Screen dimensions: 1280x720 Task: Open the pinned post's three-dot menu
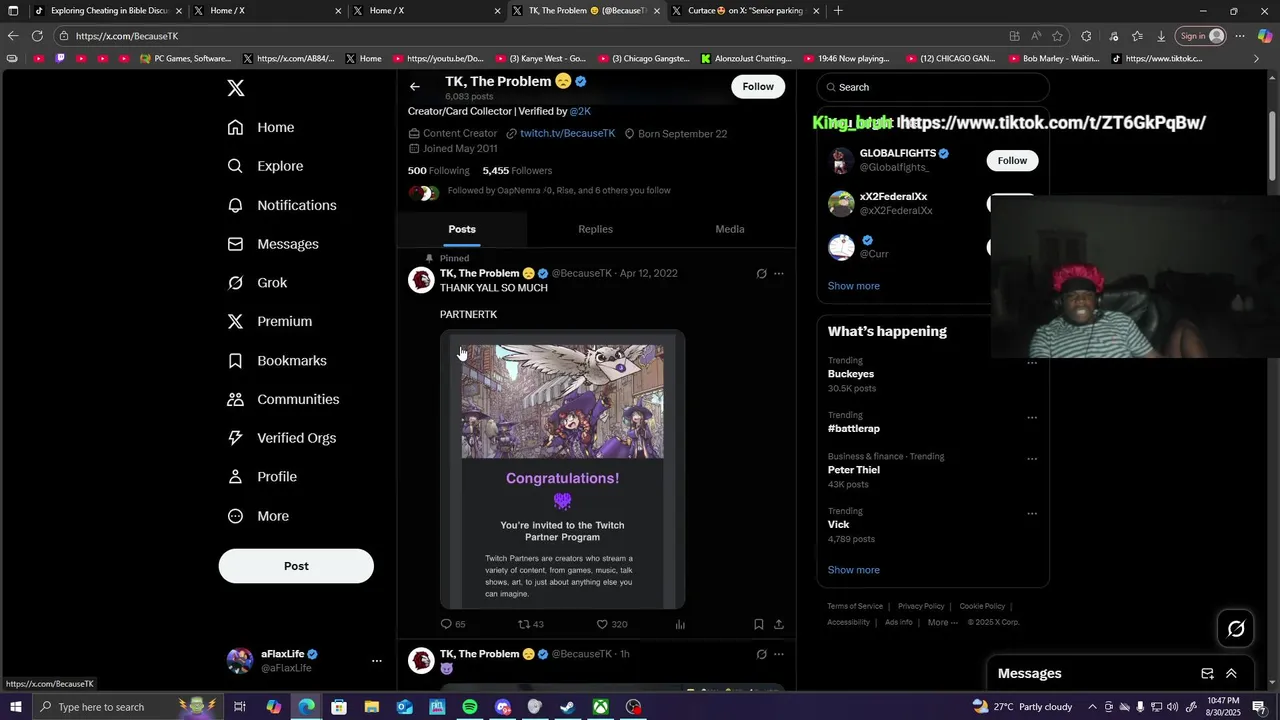(779, 273)
